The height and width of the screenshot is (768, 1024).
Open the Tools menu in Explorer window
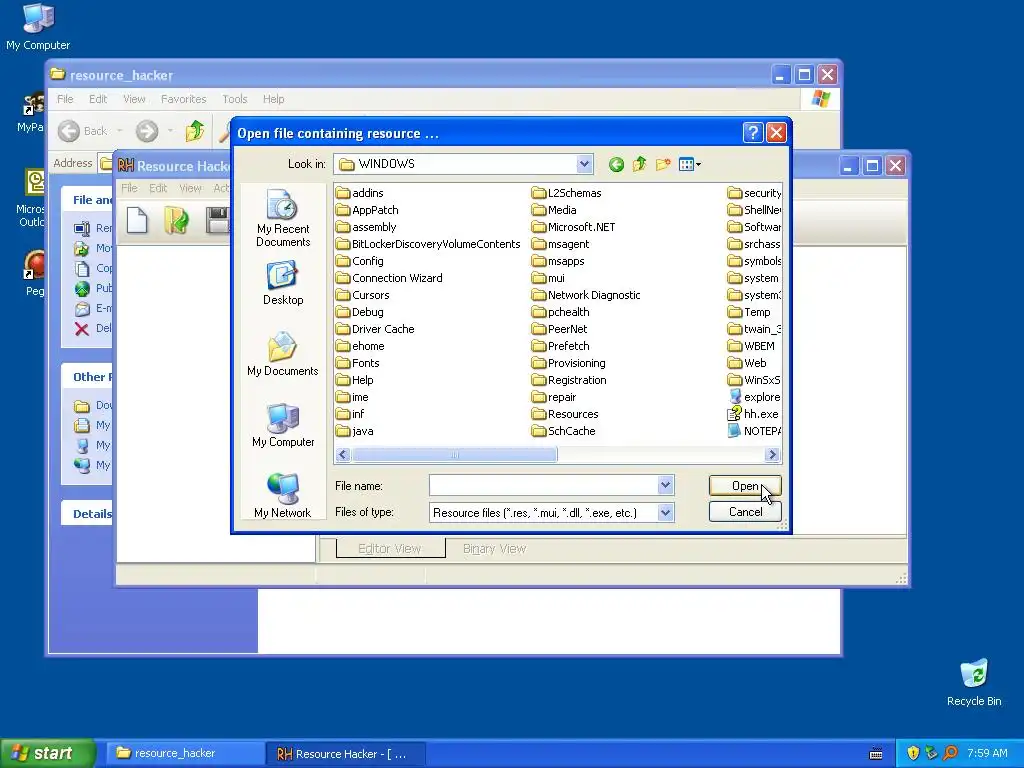pos(234,99)
